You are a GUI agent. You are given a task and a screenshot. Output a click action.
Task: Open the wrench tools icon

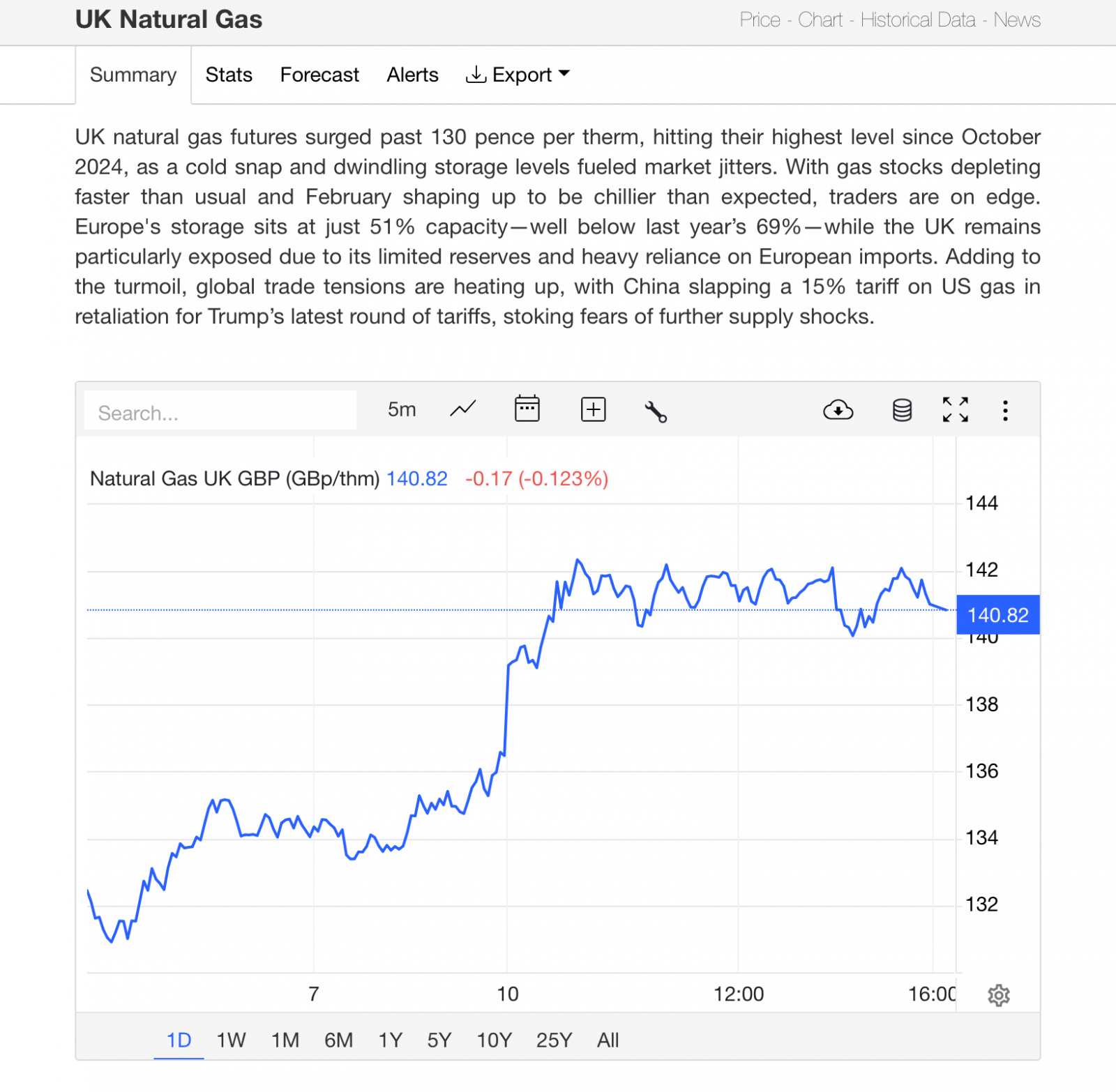[x=656, y=411]
